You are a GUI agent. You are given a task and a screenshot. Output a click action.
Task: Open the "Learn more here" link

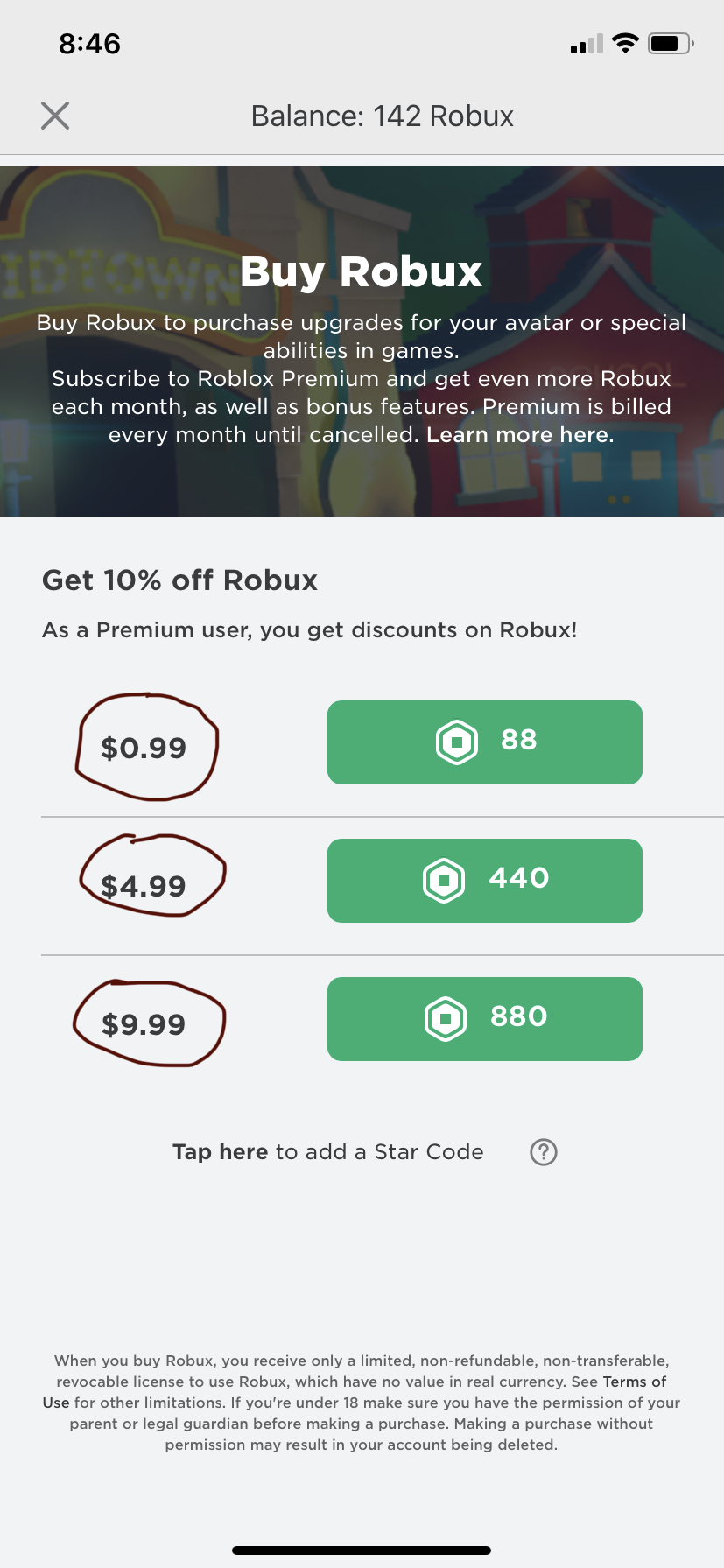(520, 435)
